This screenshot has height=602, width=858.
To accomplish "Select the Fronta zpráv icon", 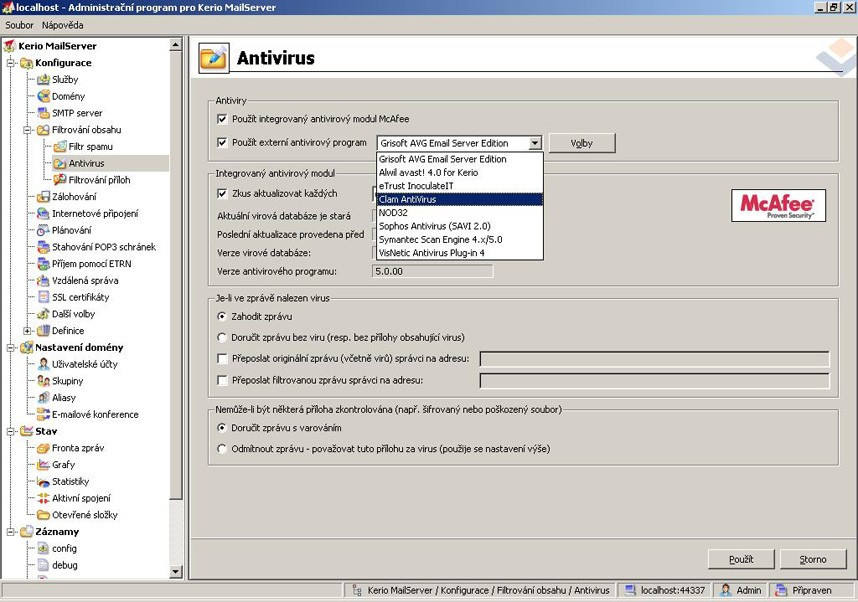I will pos(43,448).
